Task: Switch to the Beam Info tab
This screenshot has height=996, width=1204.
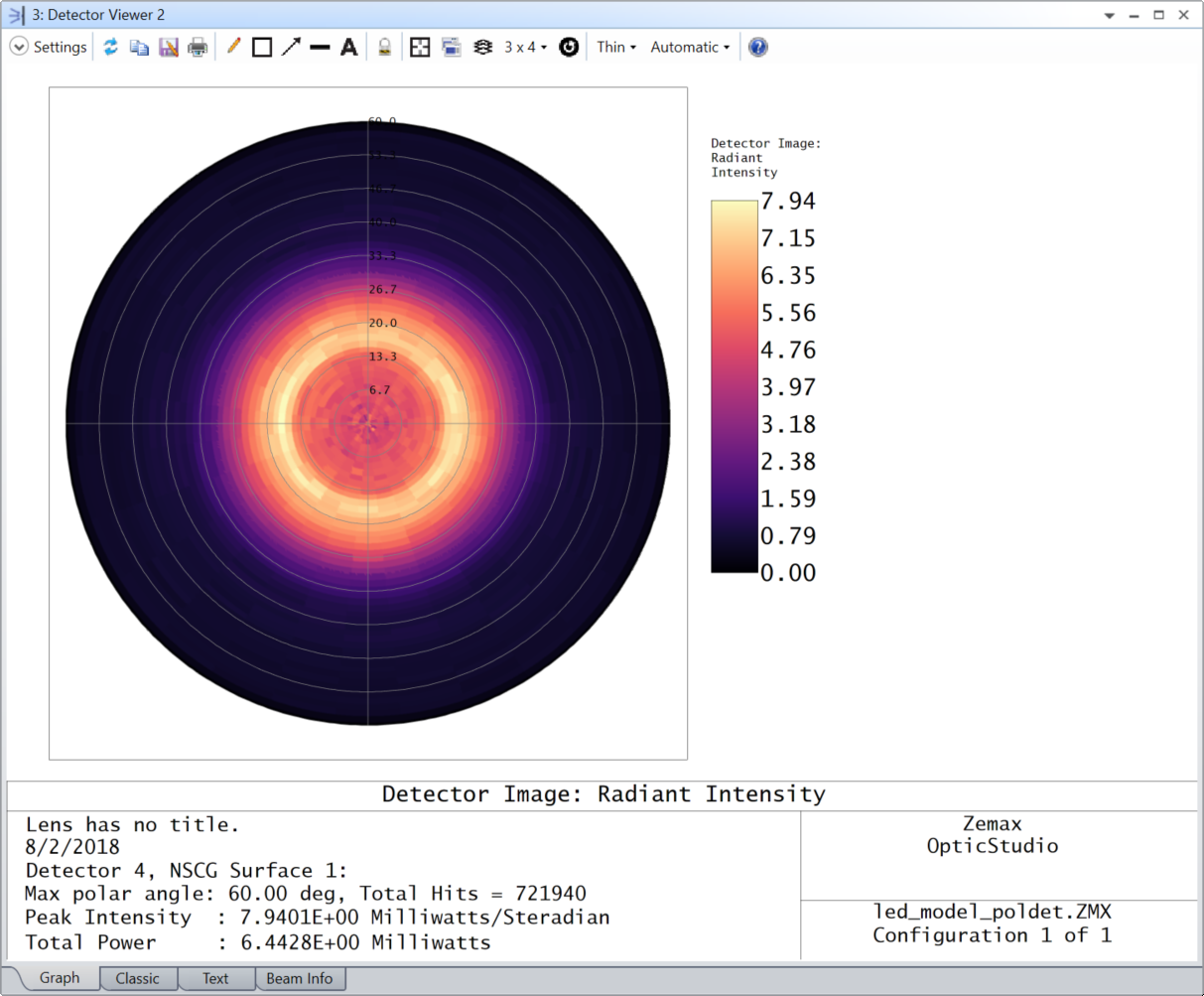Action: tap(300, 978)
